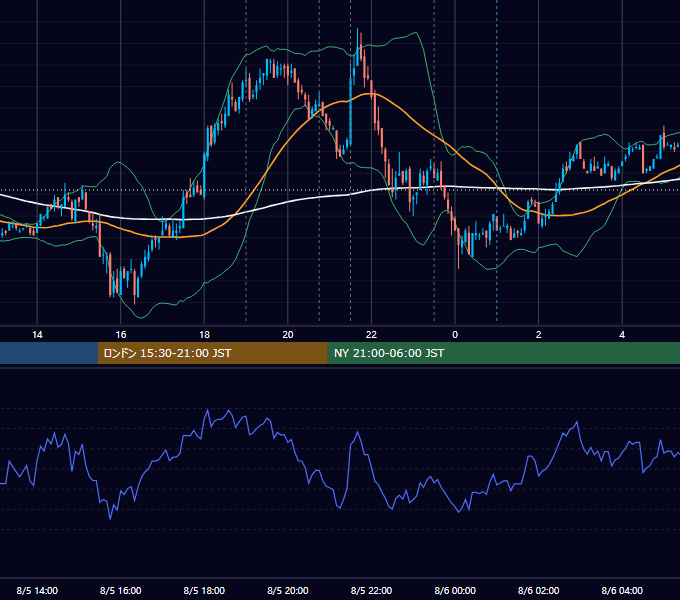
Task: Click the 8/6 00:00 date label
Action: (x=455, y=590)
